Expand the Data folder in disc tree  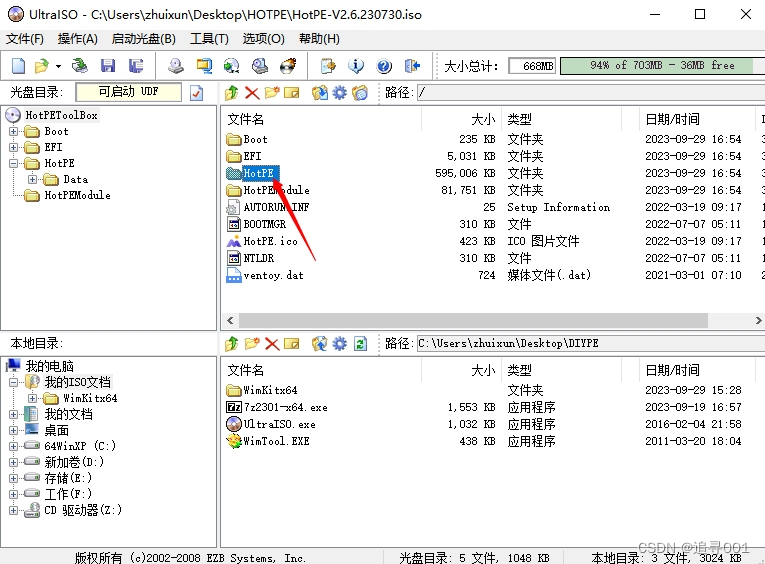[x=32, y=180]
